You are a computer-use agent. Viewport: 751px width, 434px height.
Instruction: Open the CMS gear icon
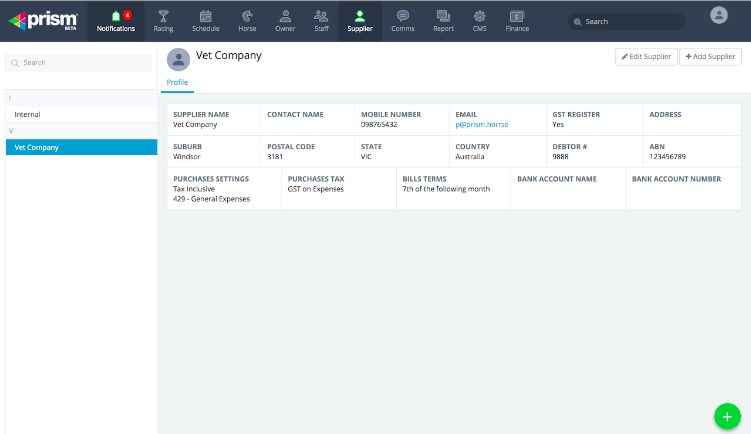pyautogui.click(x=479, y=20)
